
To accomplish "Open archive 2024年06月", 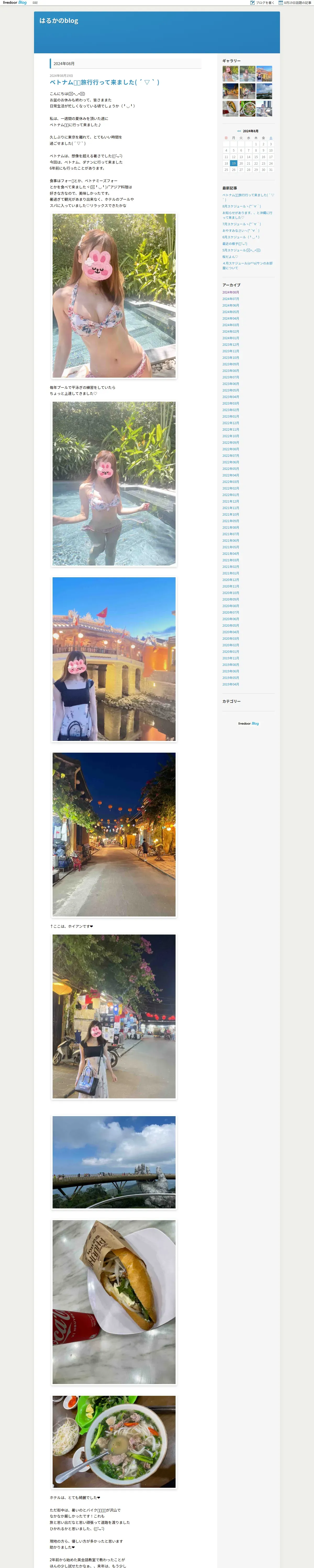I will [231, 305].
